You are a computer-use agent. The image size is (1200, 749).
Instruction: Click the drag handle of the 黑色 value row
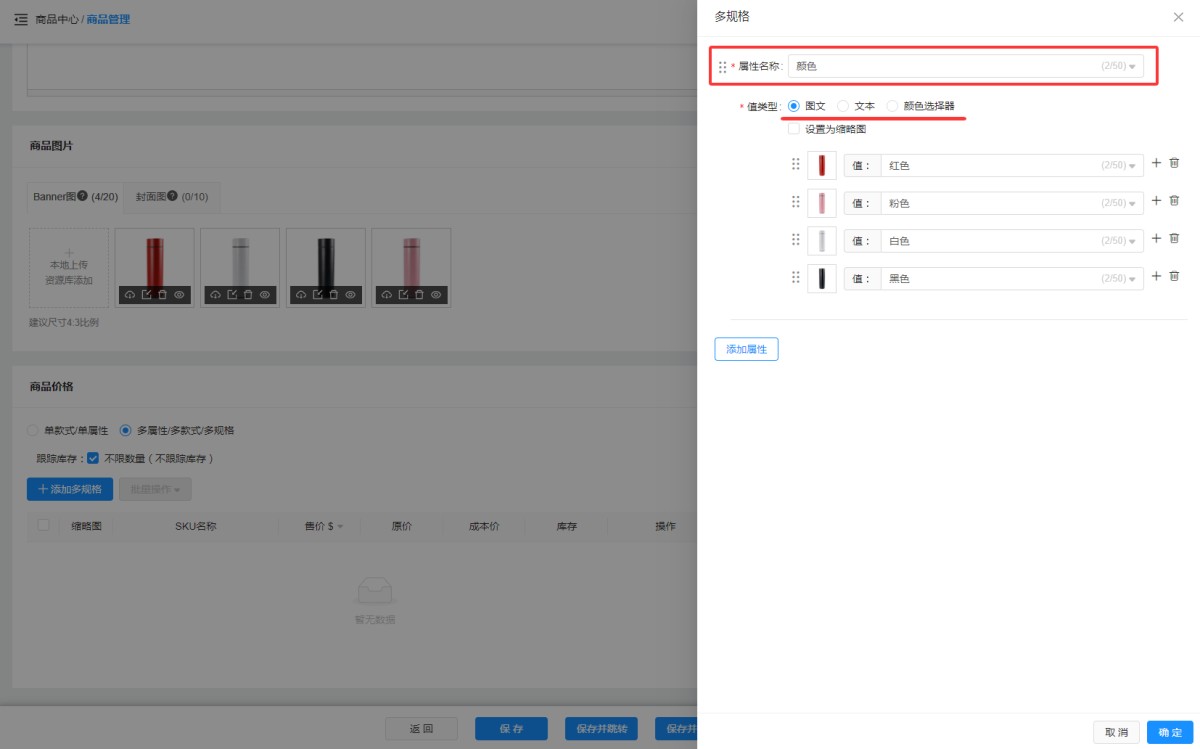[x=796, y=277]
